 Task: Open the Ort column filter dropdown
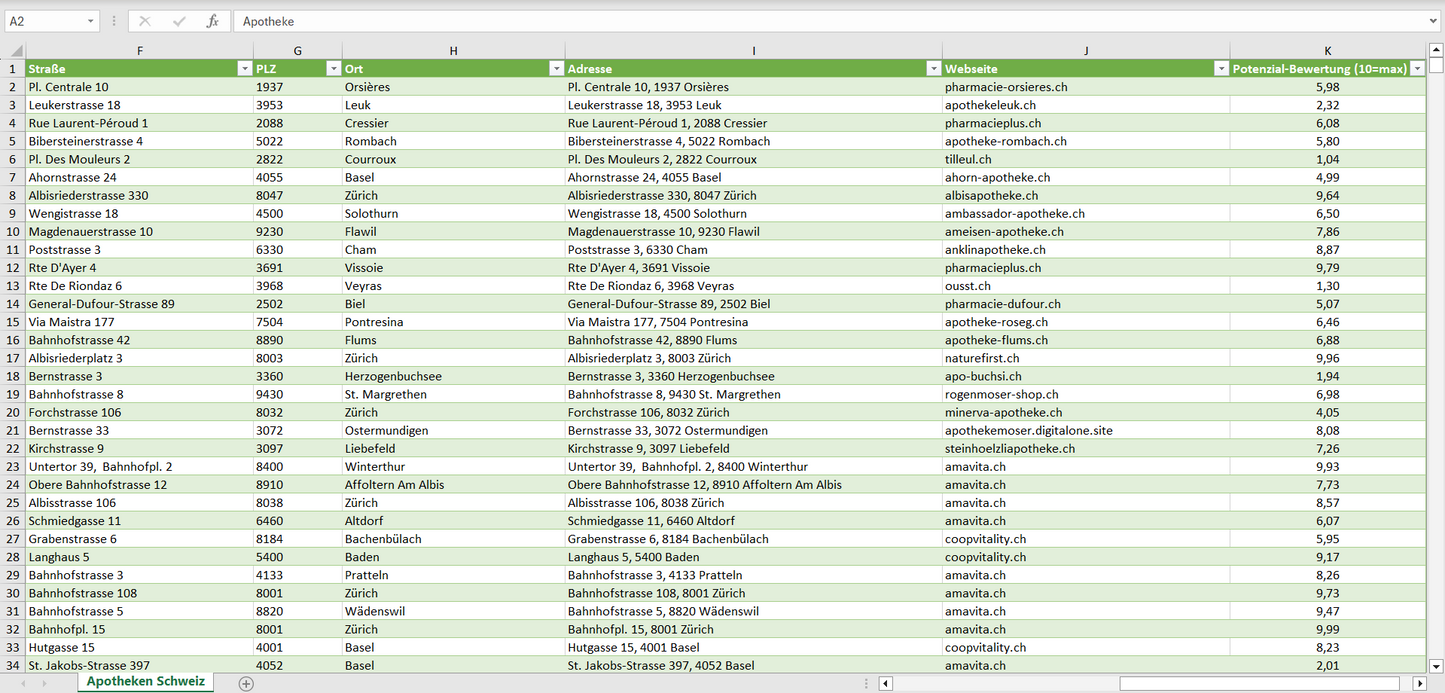click(556, 69)
